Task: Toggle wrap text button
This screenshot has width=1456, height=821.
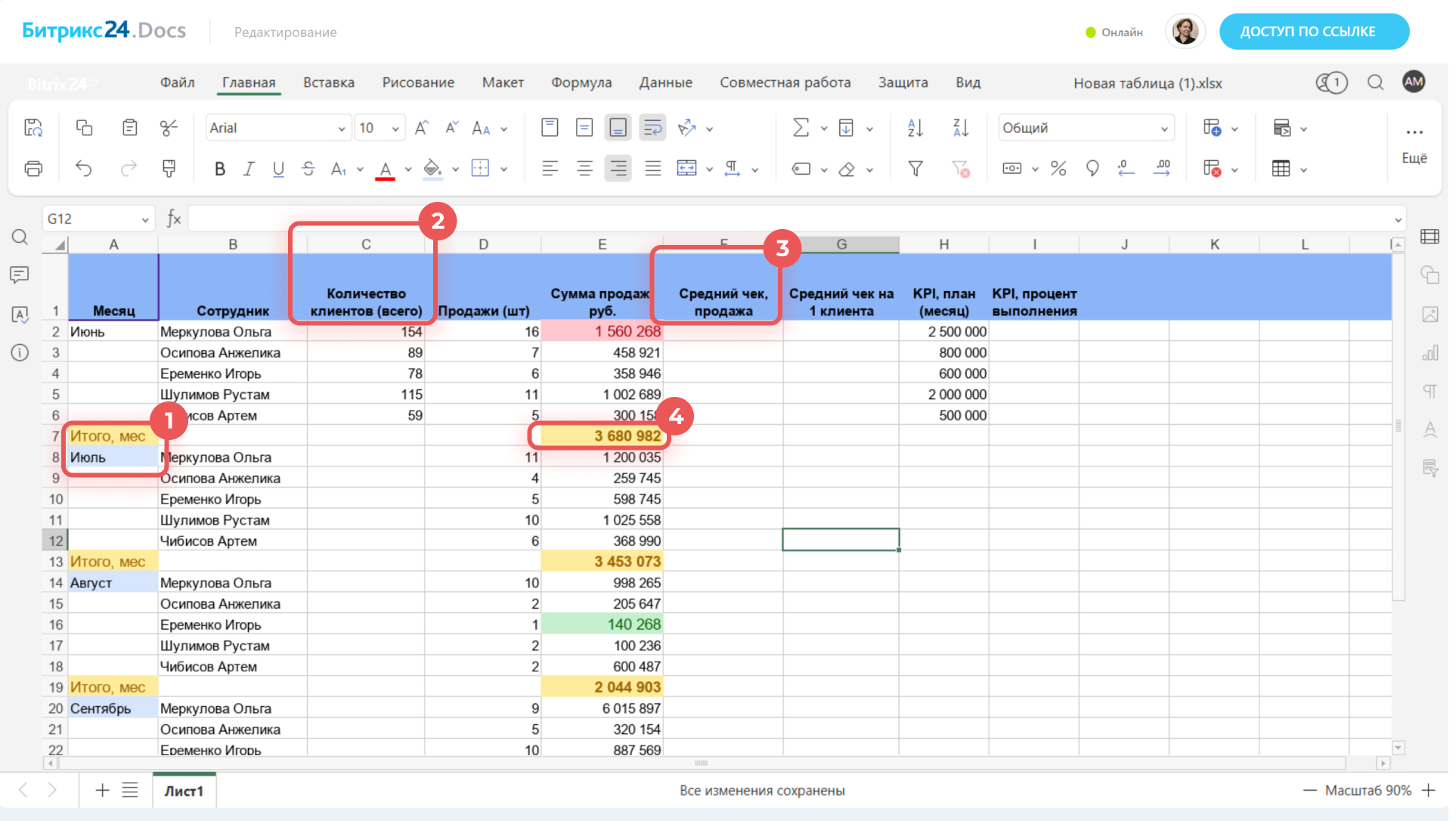Action: click(x=652, y=128)
